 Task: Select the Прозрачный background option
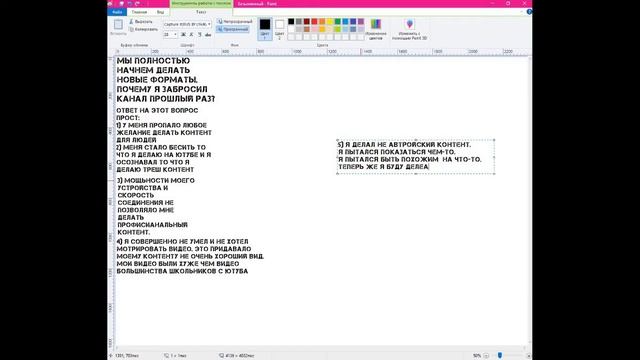click(x=233, y=29)
